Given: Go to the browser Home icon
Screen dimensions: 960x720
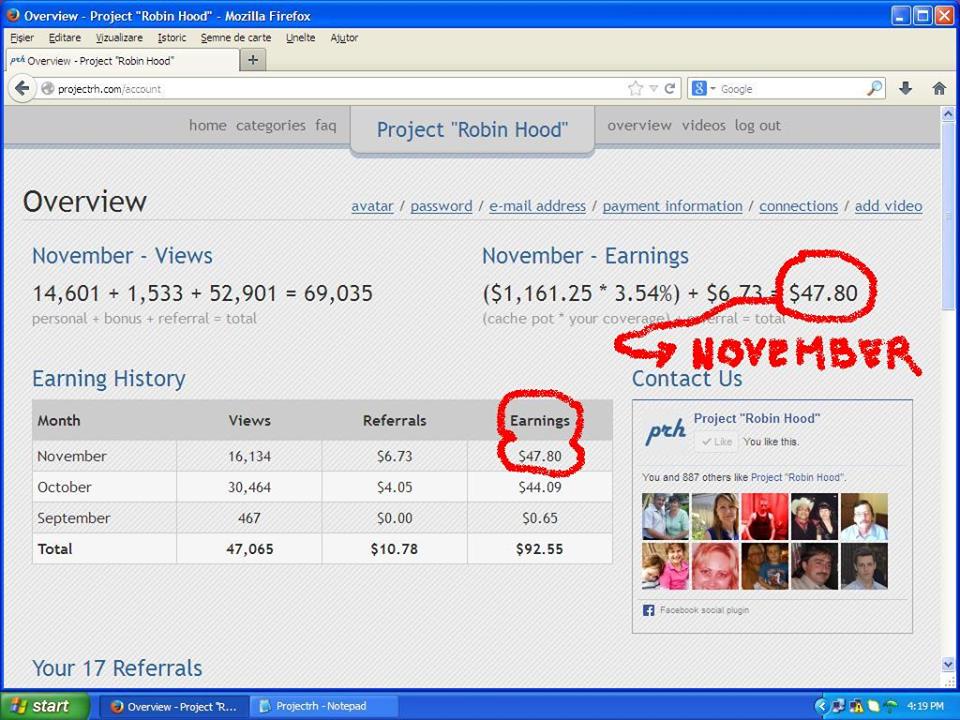Looking at the screenshot, I should 939,89.
